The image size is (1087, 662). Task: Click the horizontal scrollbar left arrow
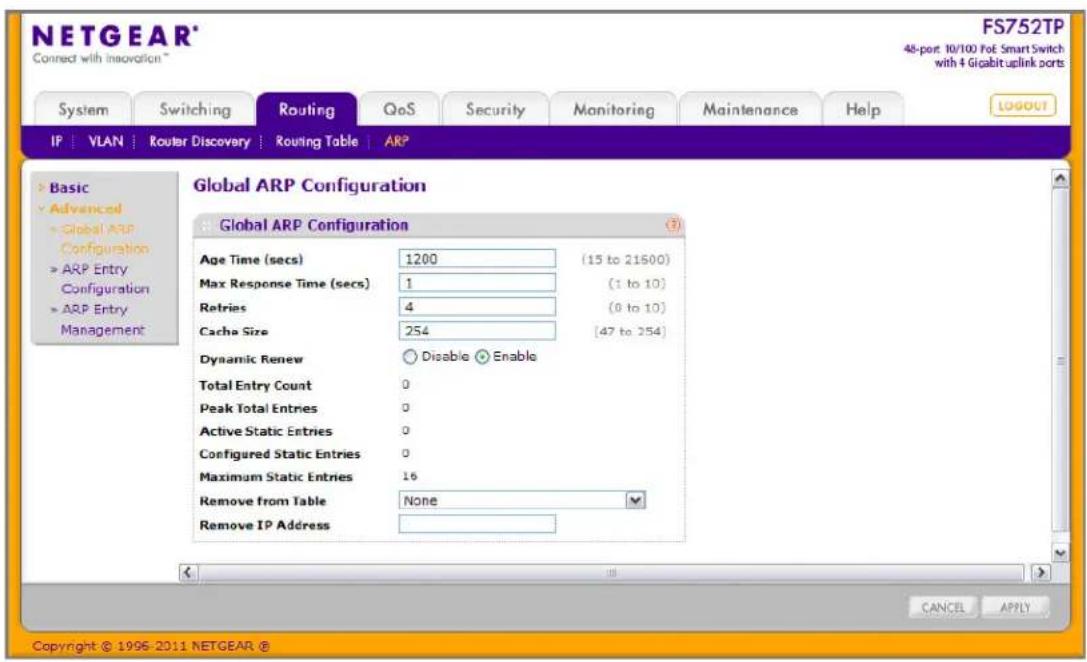coord(188,573)
